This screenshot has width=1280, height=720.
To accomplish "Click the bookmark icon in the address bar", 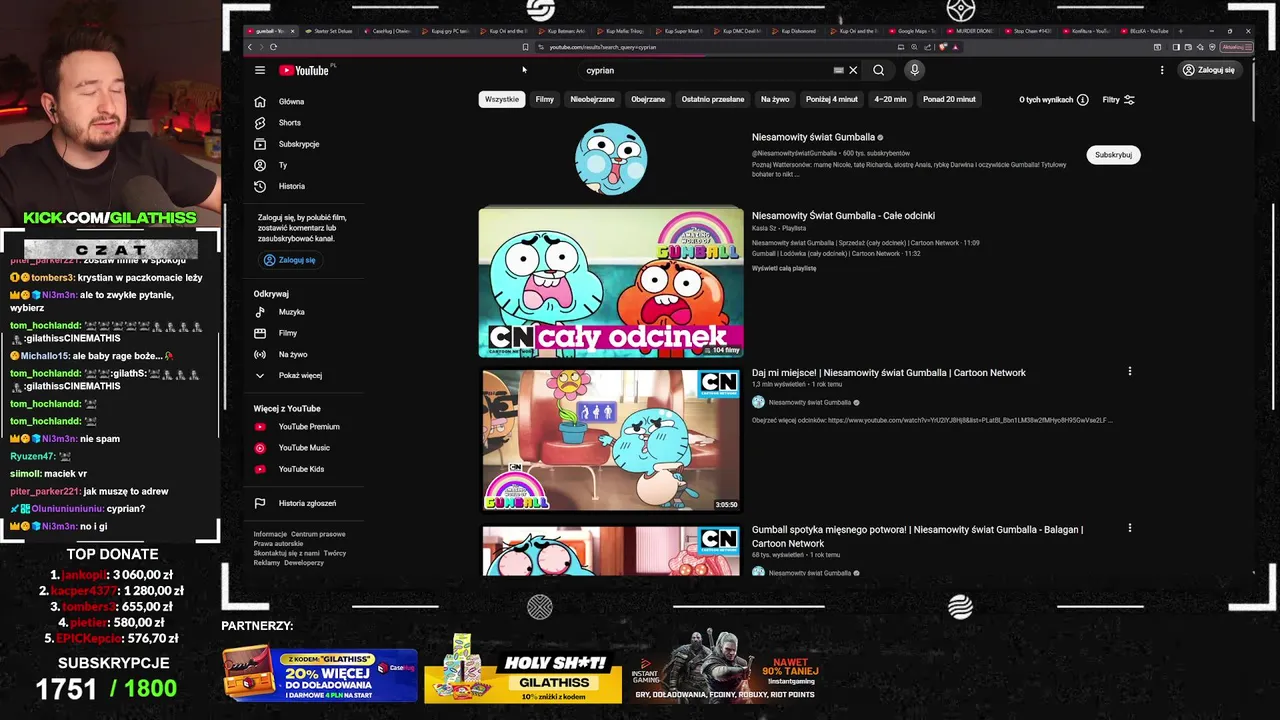I will pos(525,47).
